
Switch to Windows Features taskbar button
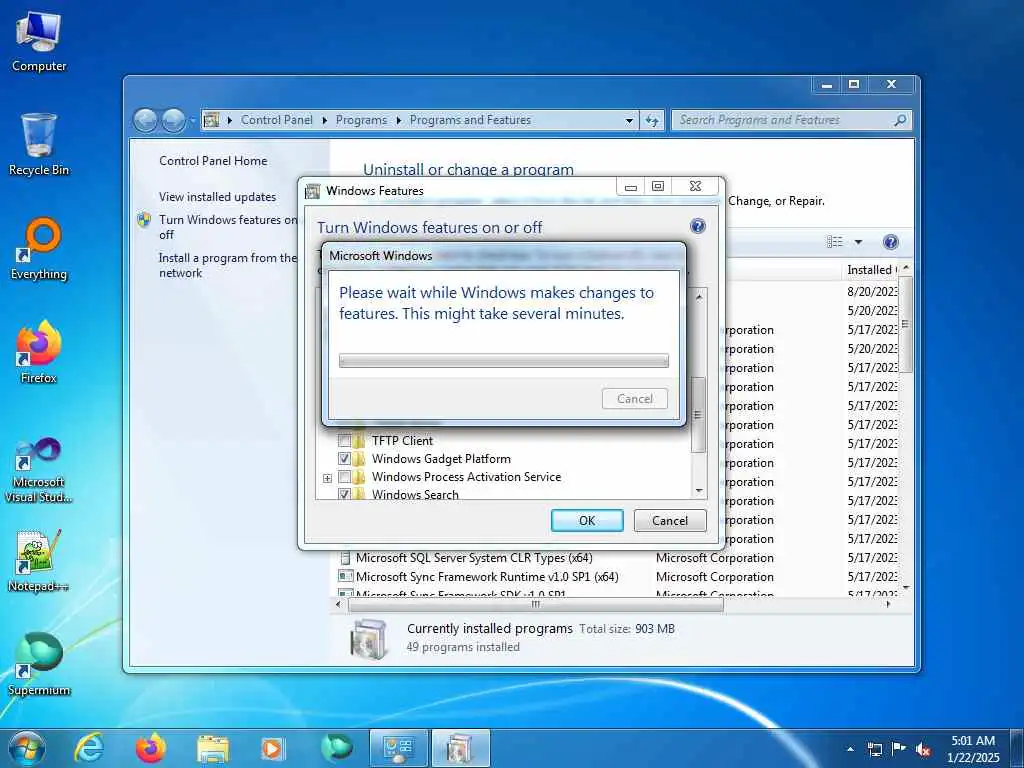click(460, 748)
